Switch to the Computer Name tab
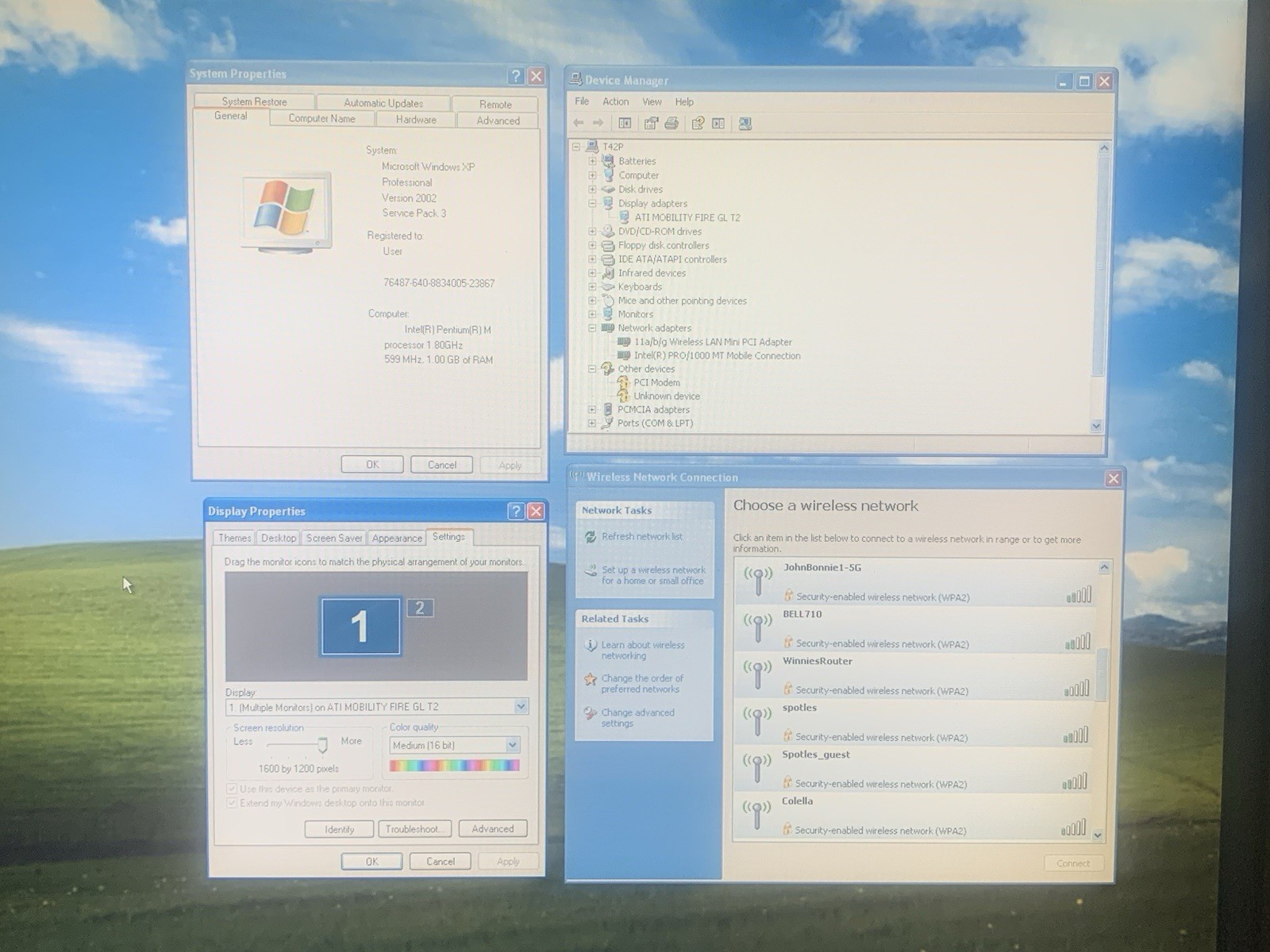Screen dimensions: 1270x952 click(321, 118)
